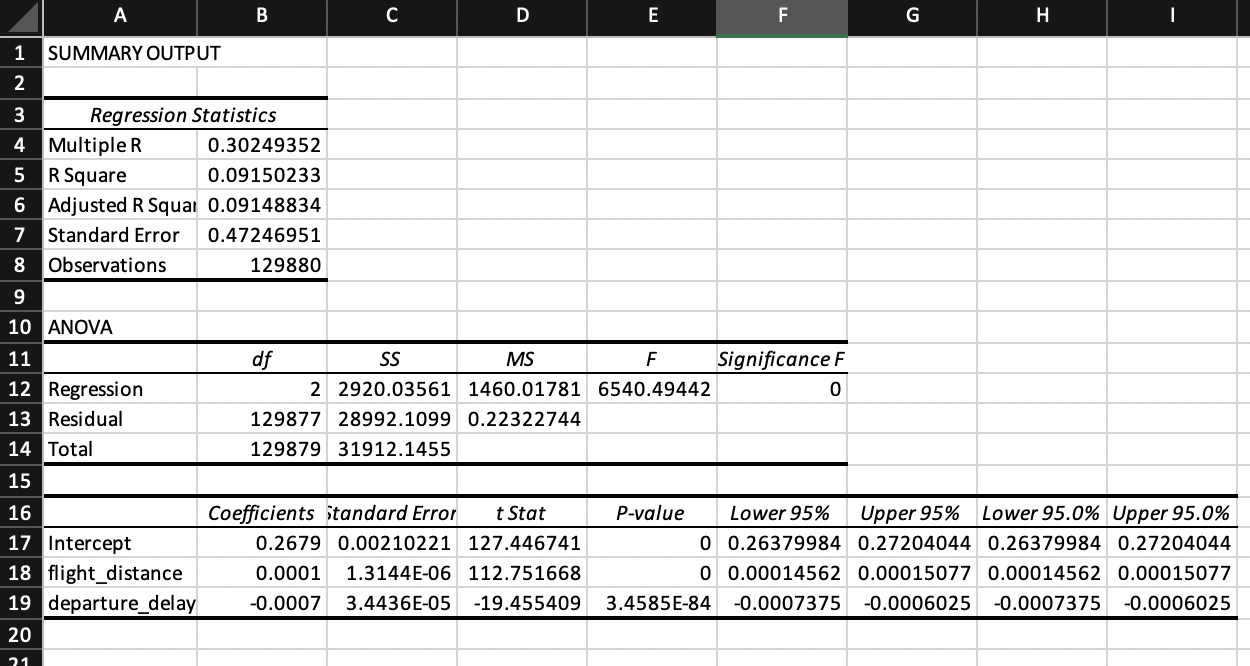This screenshot has height=666, width=1250.
Task: Select the flight_distance row label
Action: point(121,573)
